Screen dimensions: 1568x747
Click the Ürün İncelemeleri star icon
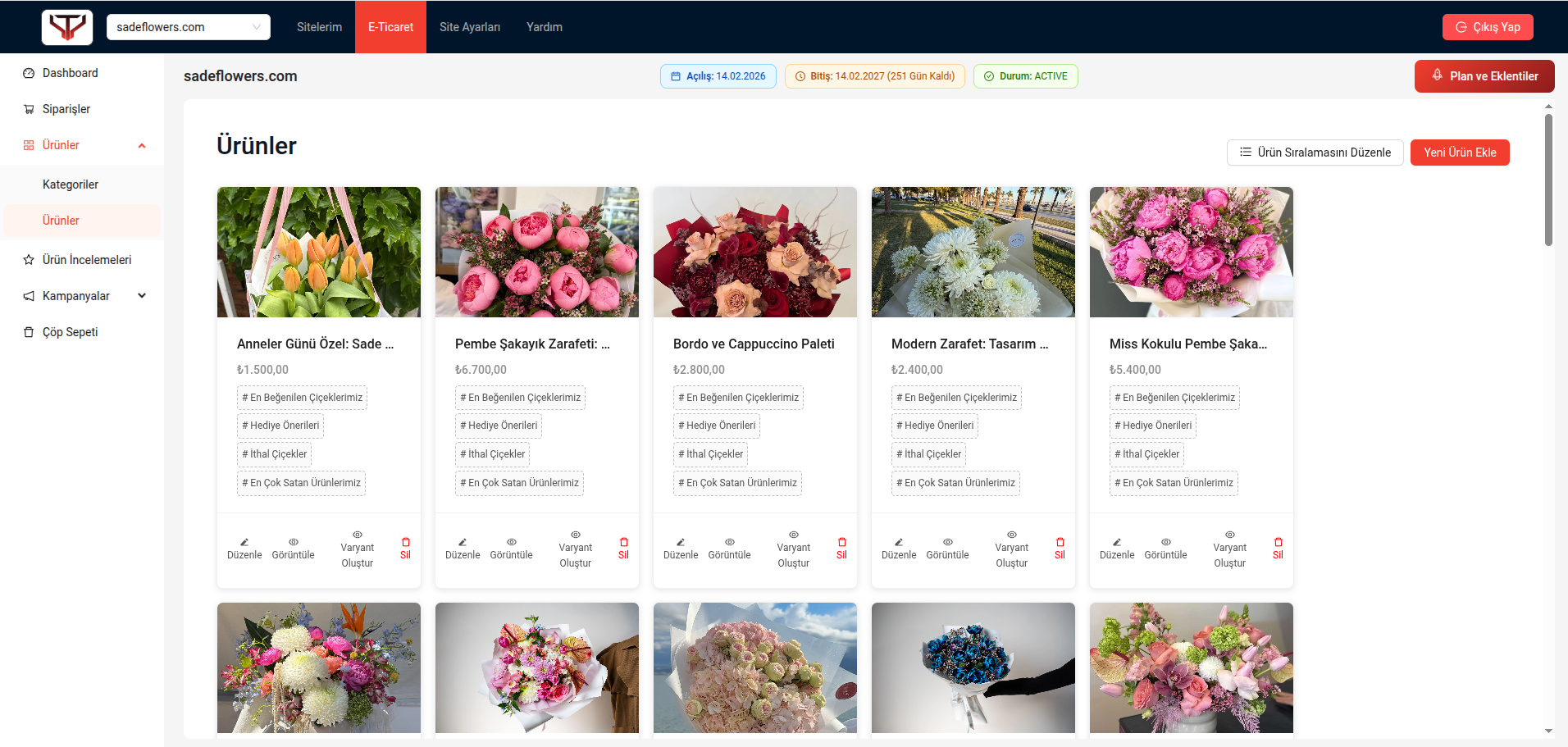click(29, 260)
